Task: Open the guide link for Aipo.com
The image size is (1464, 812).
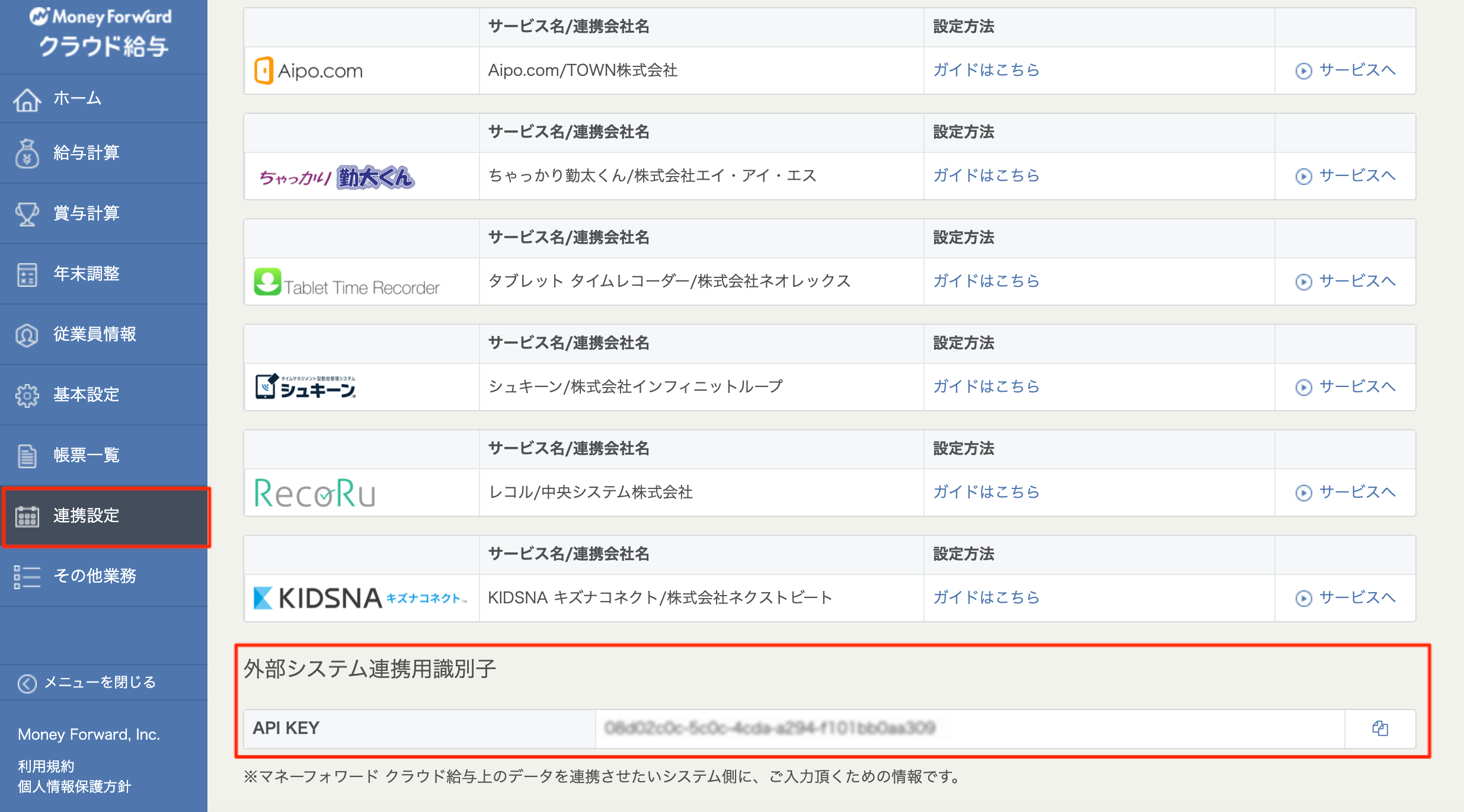Action: coord(986,70)
